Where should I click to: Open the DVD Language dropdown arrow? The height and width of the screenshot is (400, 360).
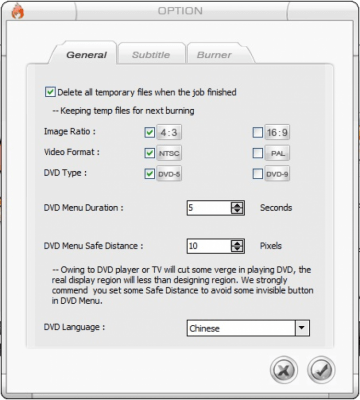[302, 328]
